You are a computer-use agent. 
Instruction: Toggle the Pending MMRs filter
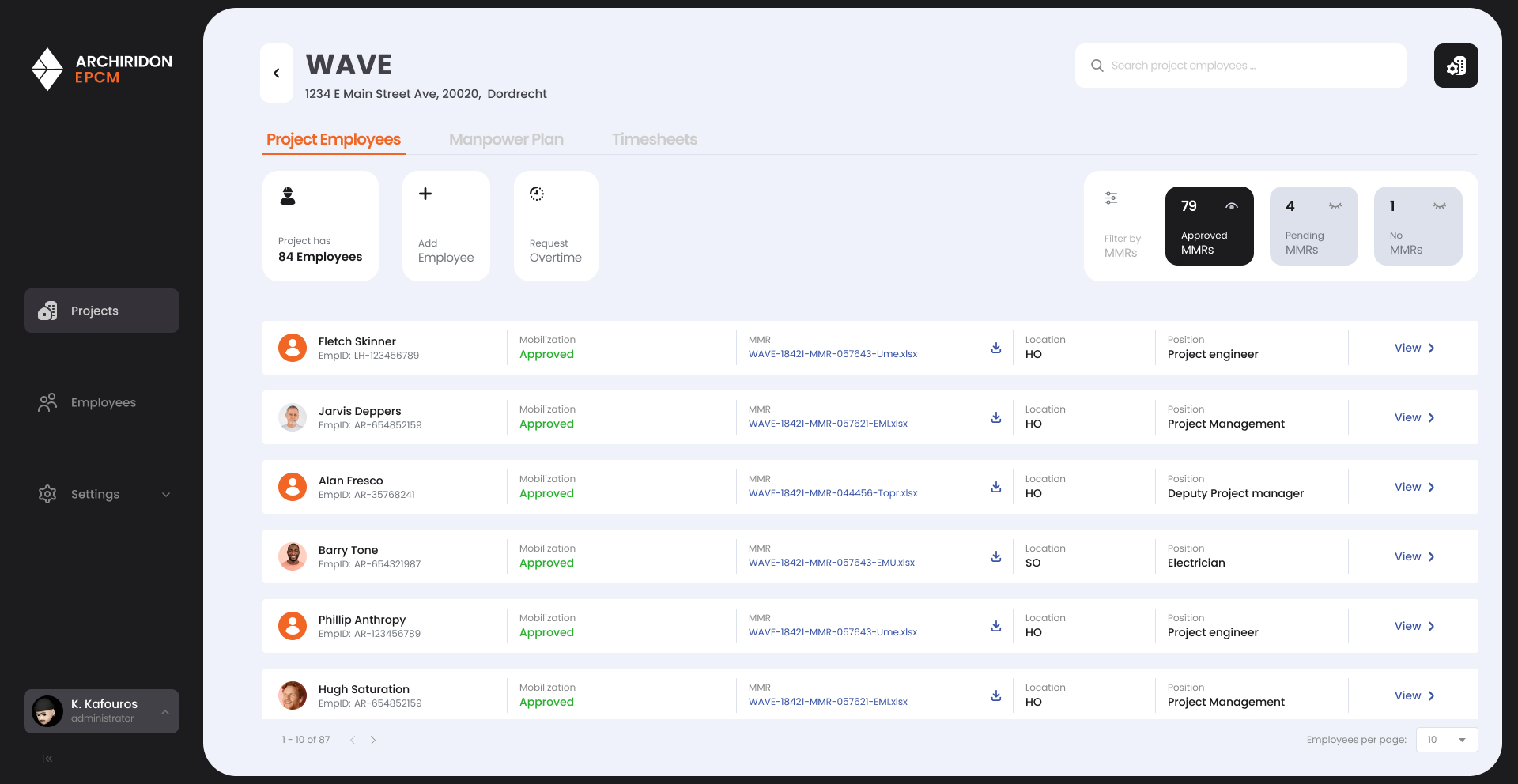1314,226
